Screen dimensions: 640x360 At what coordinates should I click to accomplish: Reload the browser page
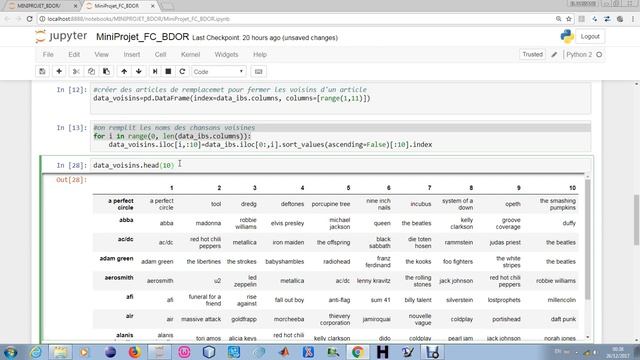pos(29,19)
